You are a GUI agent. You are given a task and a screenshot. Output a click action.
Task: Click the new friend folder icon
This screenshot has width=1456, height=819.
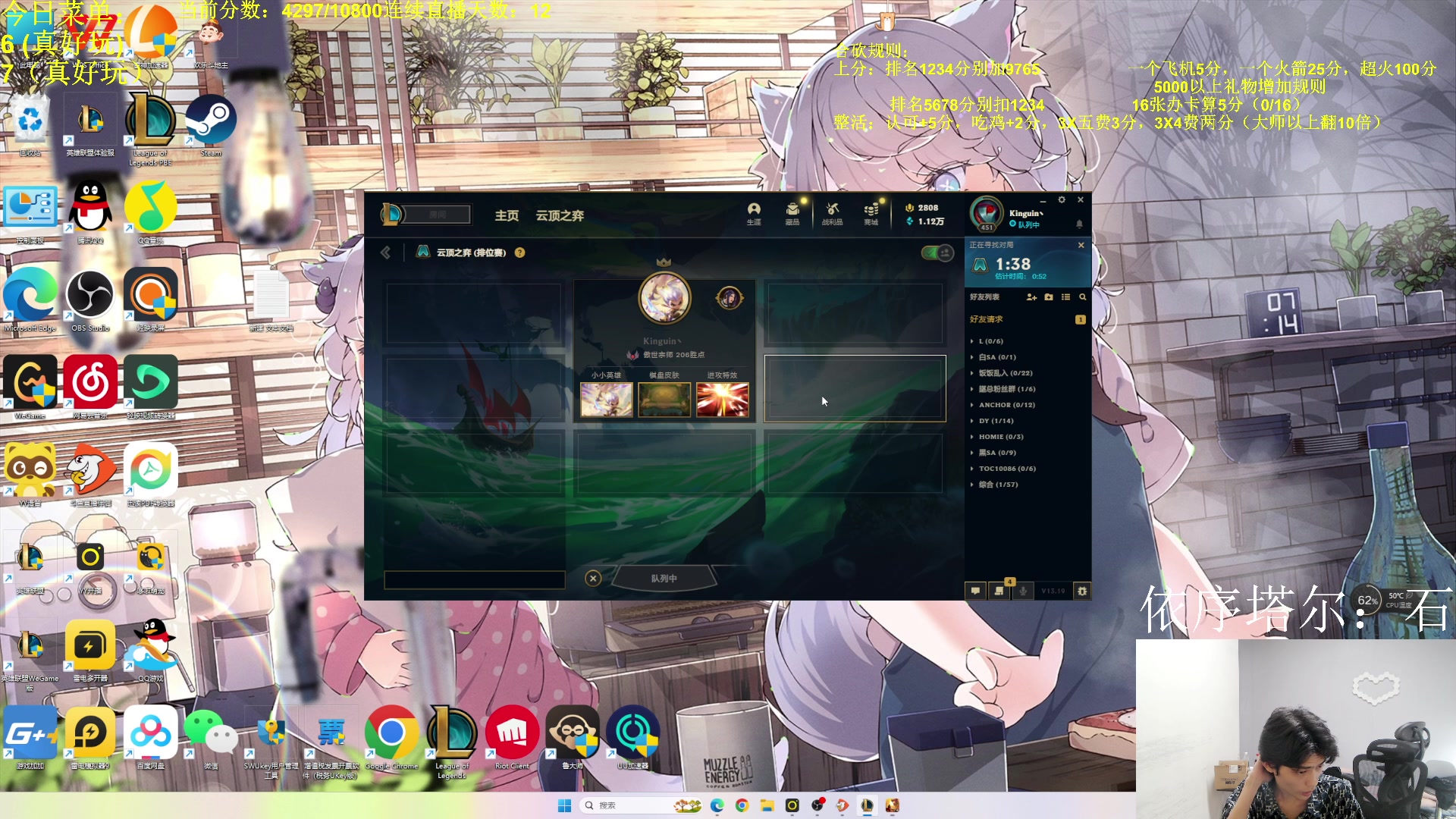[x=1049, y=297]
